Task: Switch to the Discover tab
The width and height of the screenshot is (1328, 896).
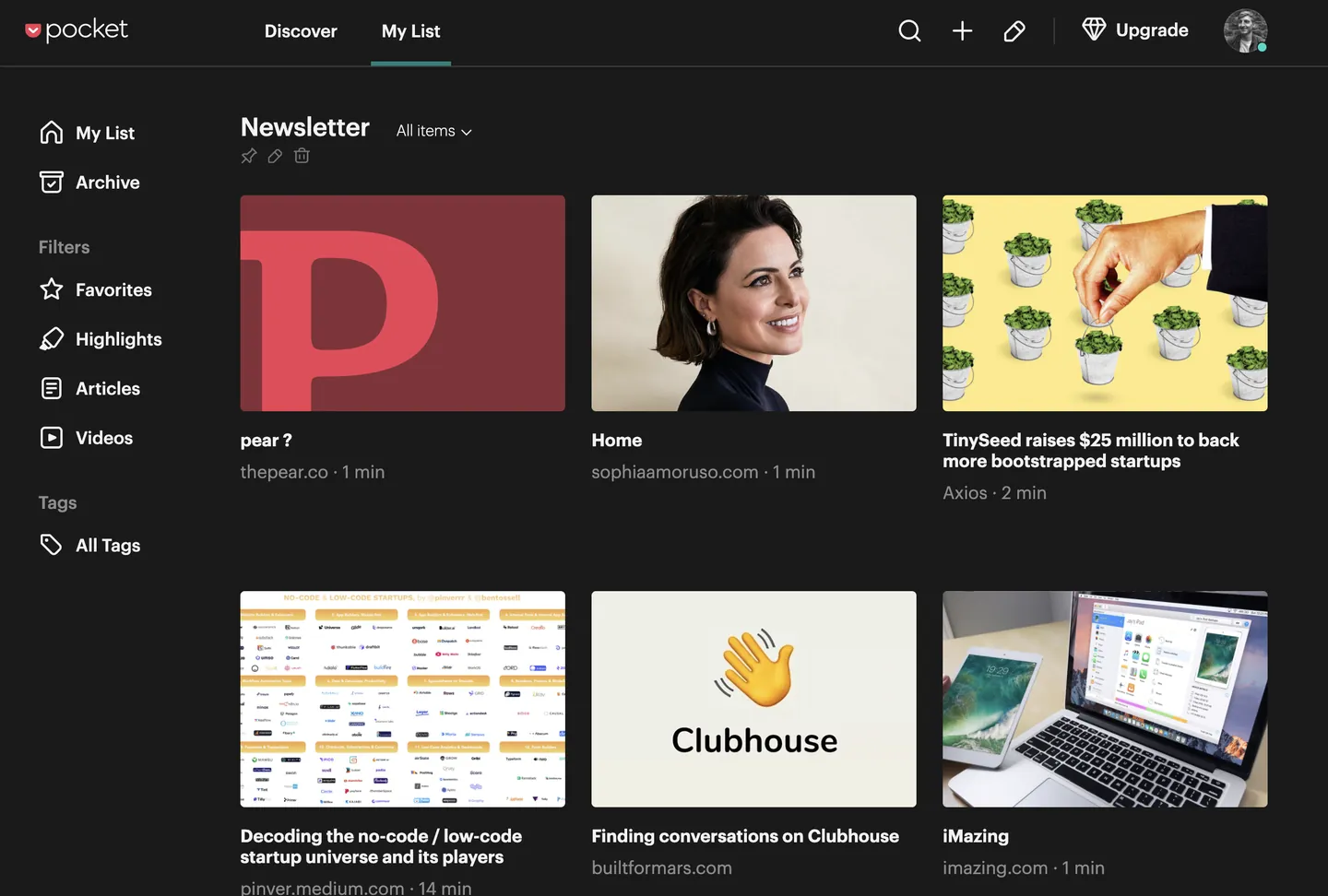Action: pos(301,31)
